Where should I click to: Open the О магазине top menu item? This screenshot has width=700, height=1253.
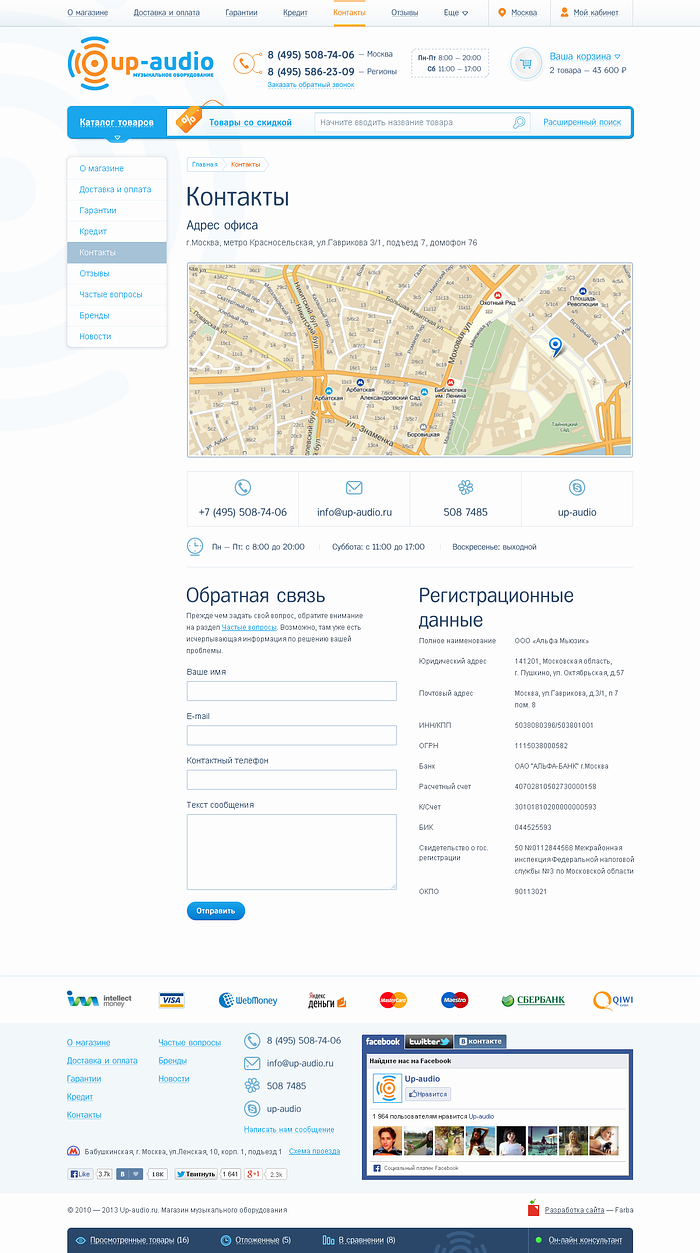(88, 13)
